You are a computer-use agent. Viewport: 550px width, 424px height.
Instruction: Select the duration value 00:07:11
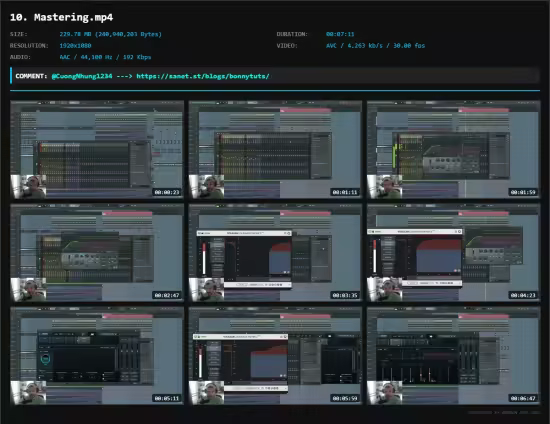[x=340, y=34]
